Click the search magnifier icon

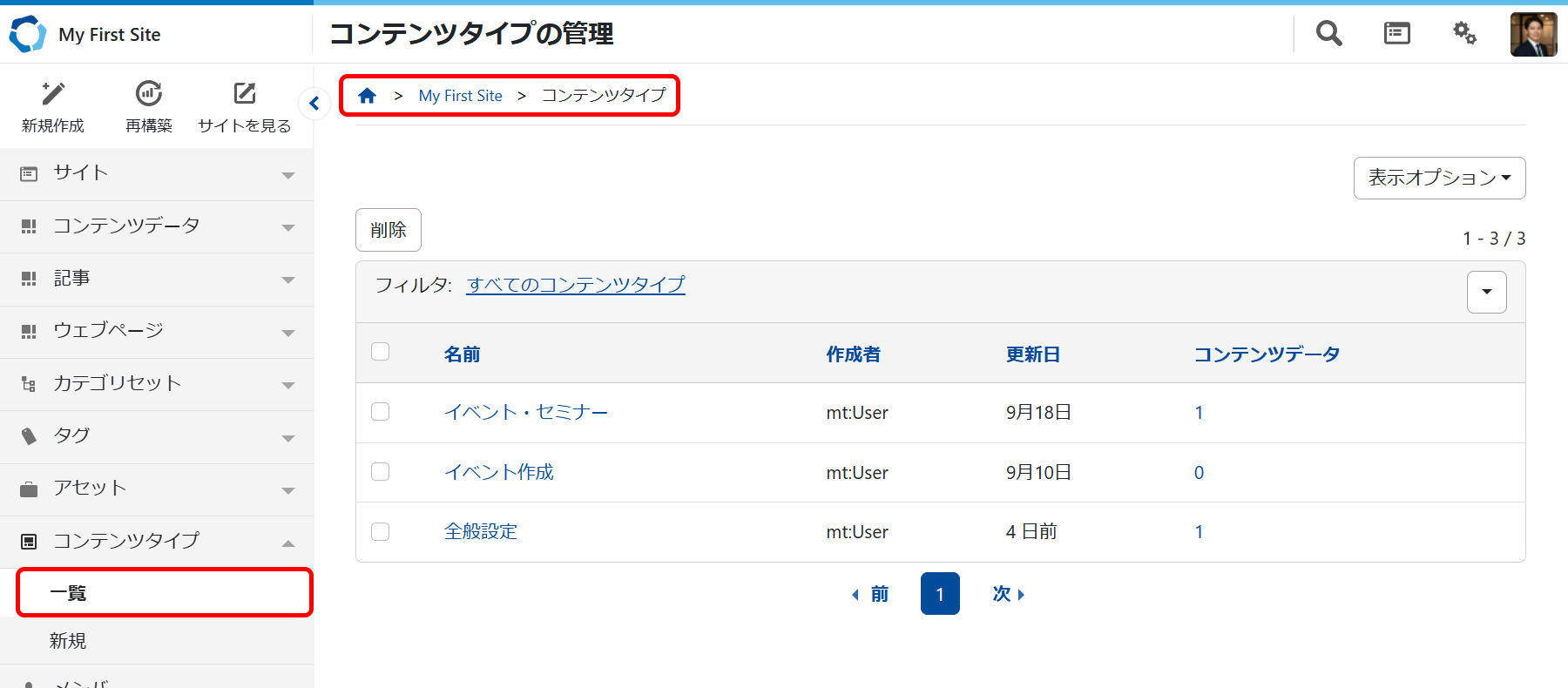pos(1328,34)
